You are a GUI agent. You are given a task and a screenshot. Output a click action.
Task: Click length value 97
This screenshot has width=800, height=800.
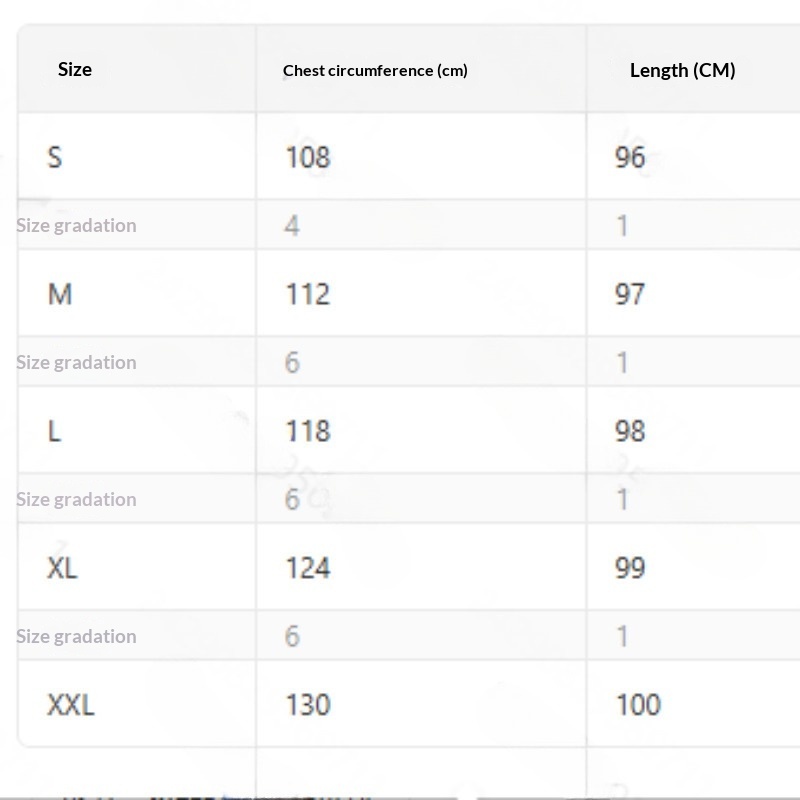pyautogui.click(x=630, y=294)
